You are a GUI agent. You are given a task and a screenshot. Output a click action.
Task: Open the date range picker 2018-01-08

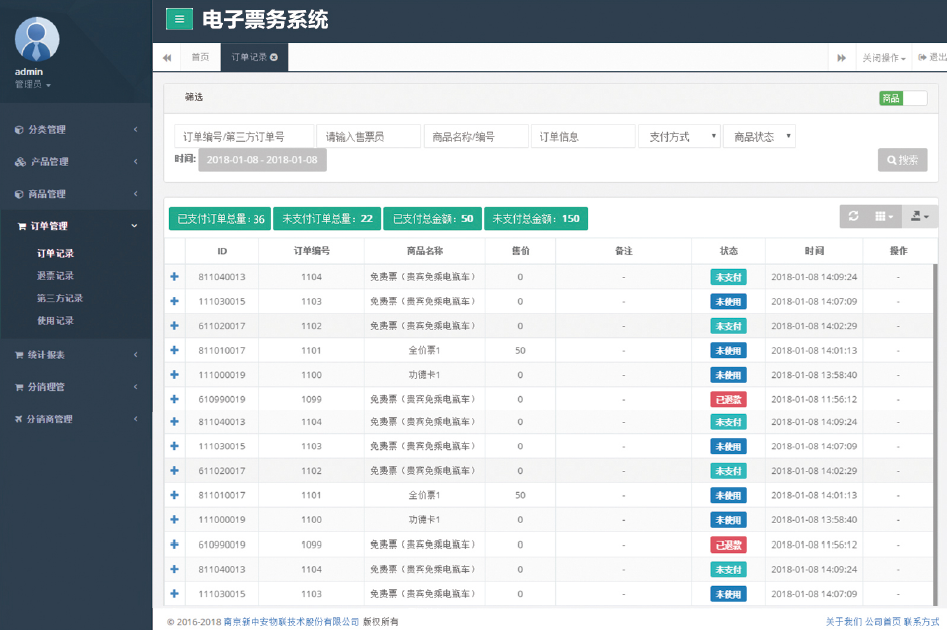262,160
